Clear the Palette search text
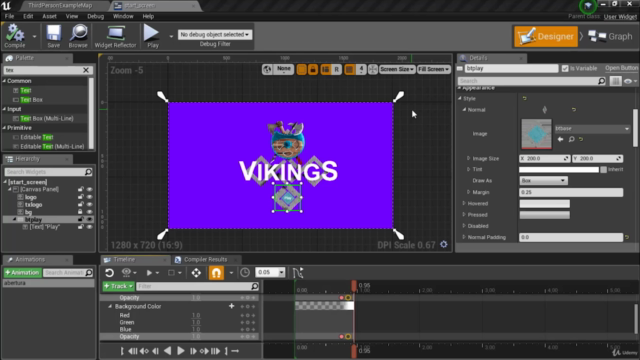The image size is (640, 360). click(86, 70)
